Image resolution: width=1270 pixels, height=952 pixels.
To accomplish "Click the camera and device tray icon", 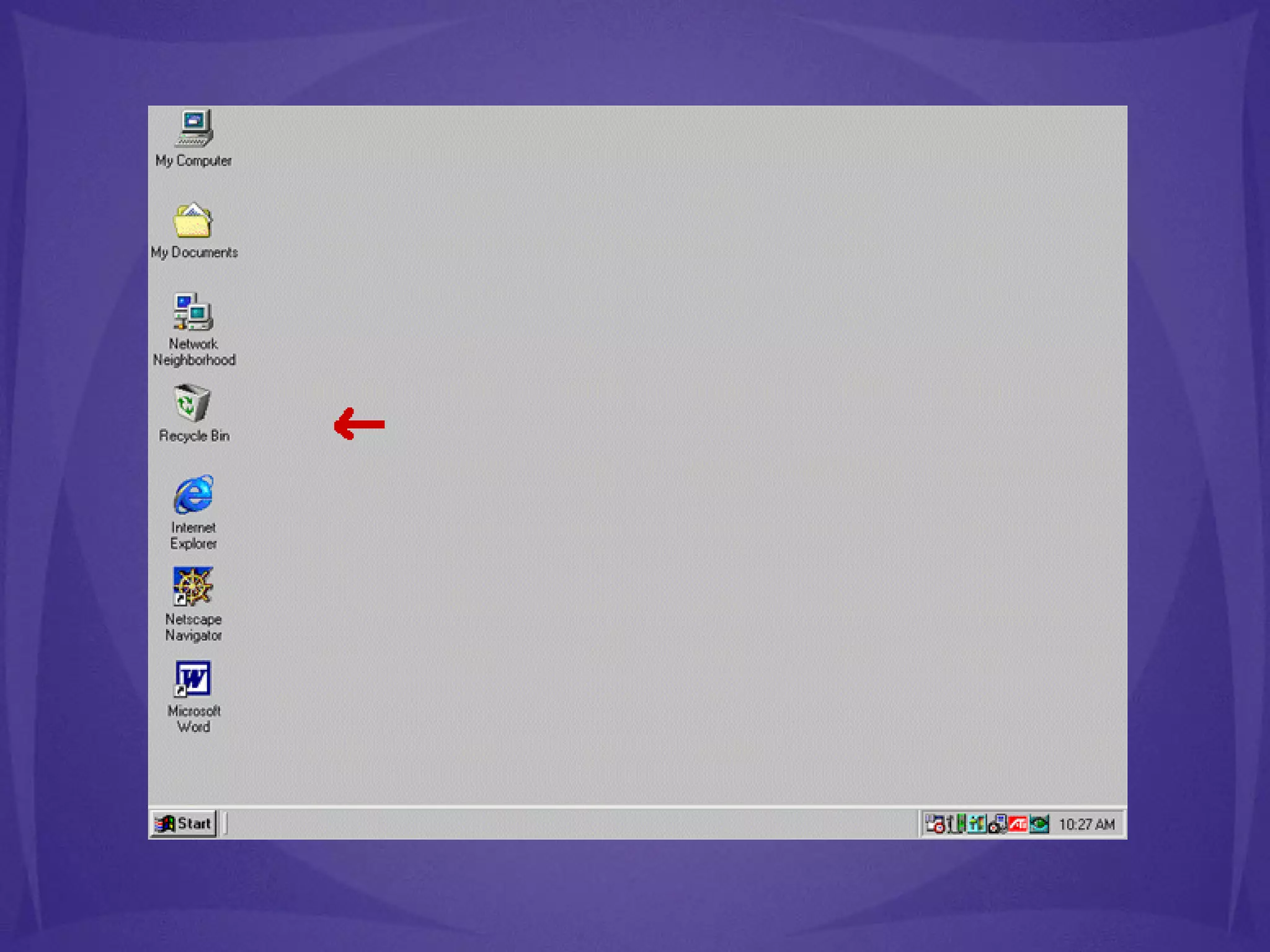I will tap(997, 824).
